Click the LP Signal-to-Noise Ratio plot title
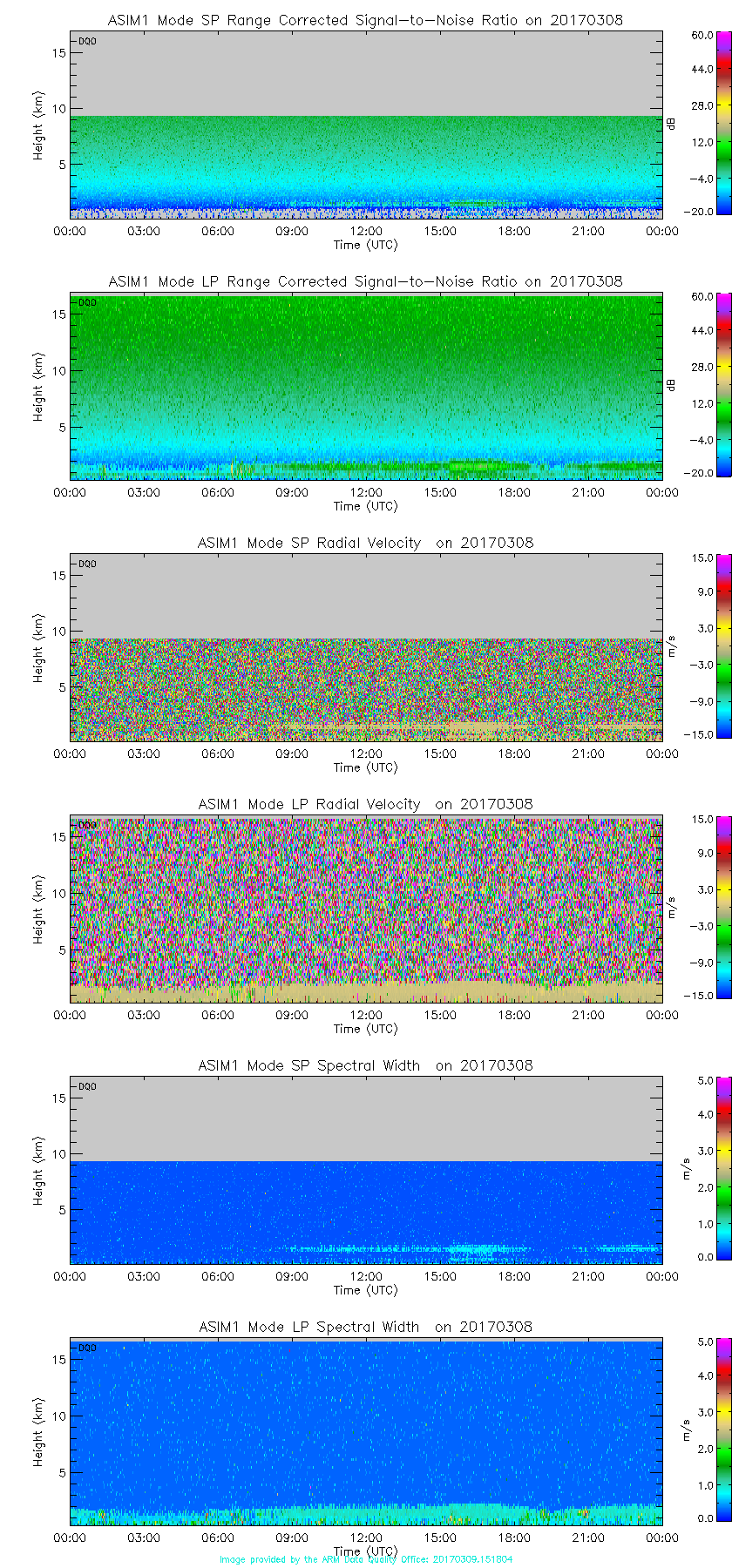732x1568 pixels. point(365,281)
